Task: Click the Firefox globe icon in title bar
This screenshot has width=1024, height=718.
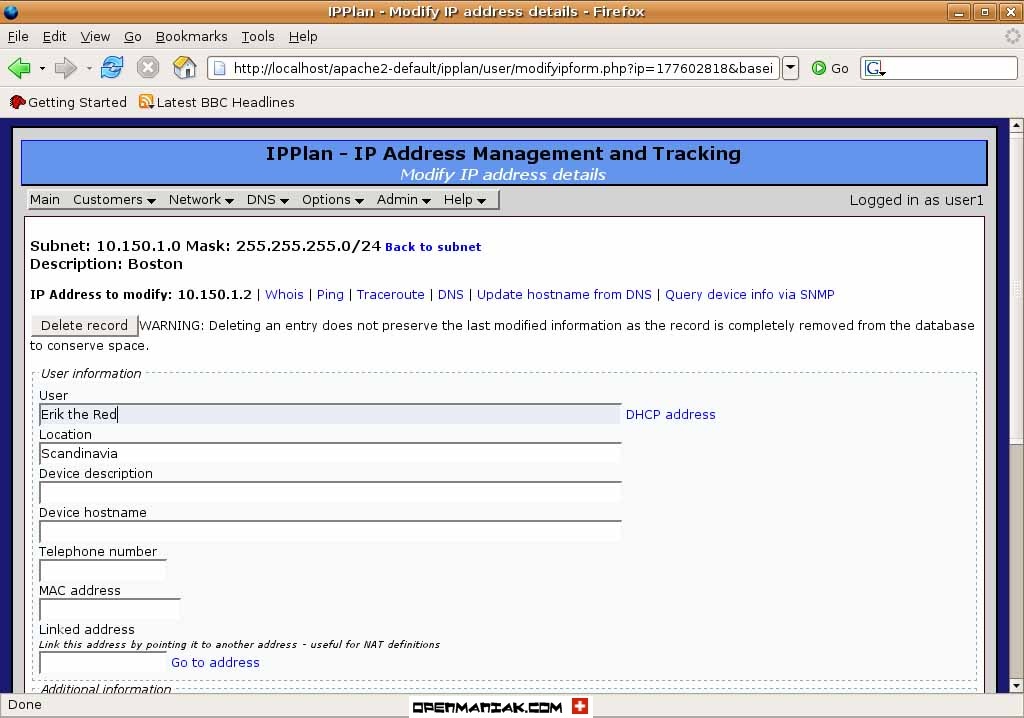Action: (x=10, y=11)
